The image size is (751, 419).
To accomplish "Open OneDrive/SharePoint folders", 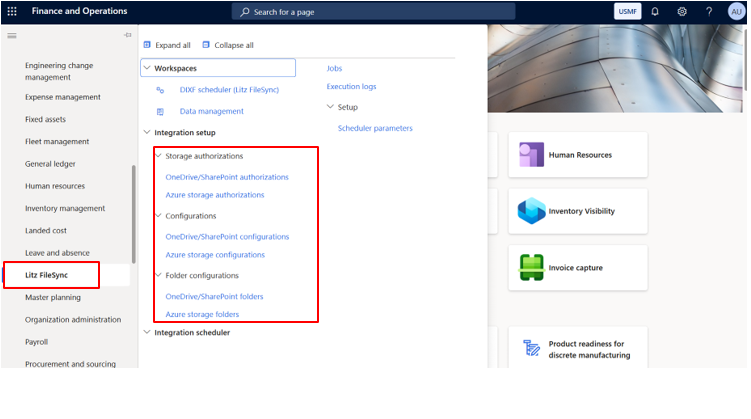I will (215, 296).
